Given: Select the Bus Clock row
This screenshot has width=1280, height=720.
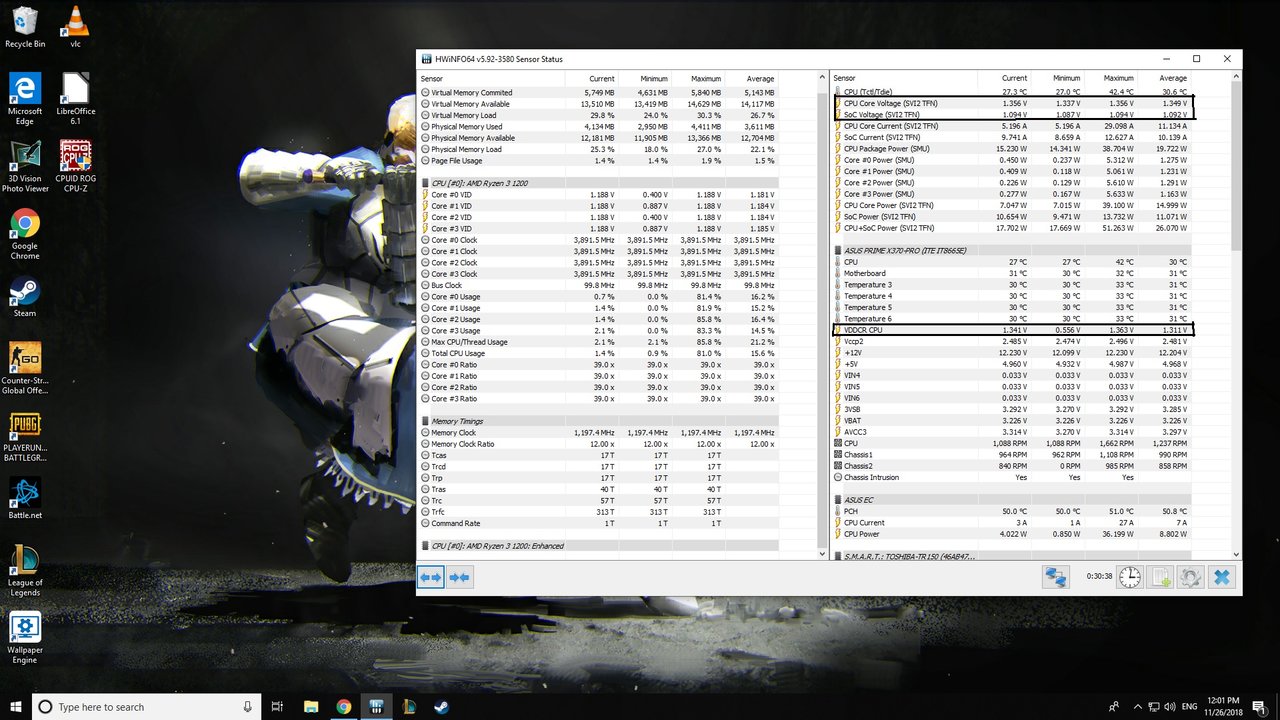Looking at the screenshot, I should click(x=598, y=285).
